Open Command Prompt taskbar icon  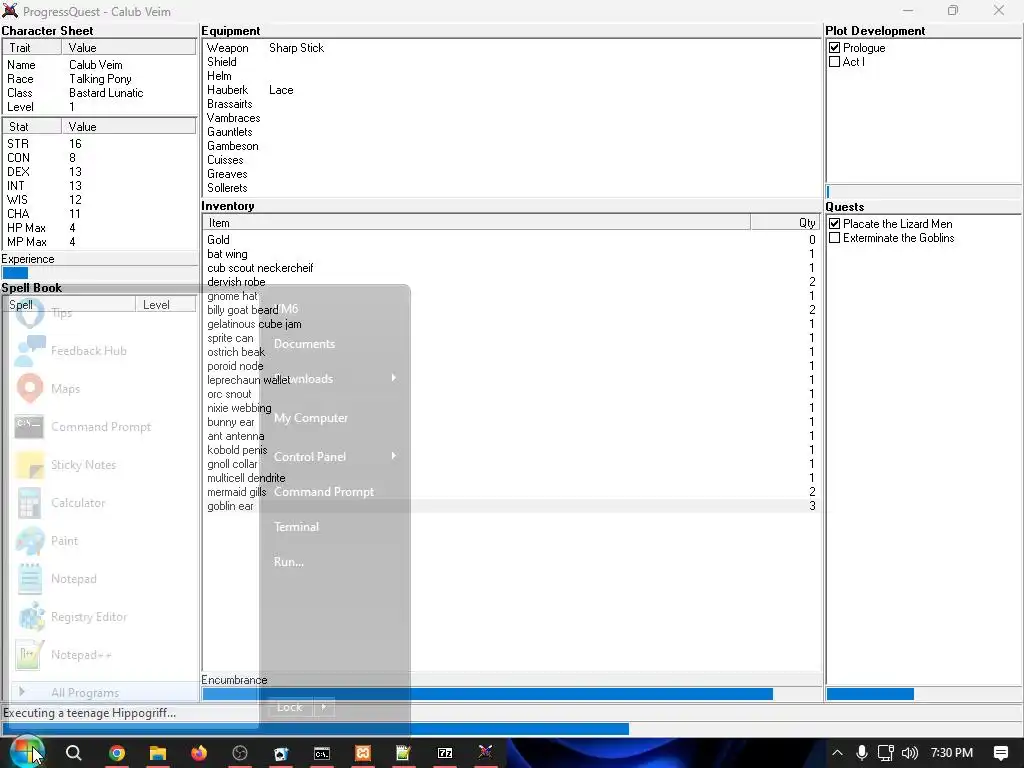pyautogui.click(x=321, y=753)
